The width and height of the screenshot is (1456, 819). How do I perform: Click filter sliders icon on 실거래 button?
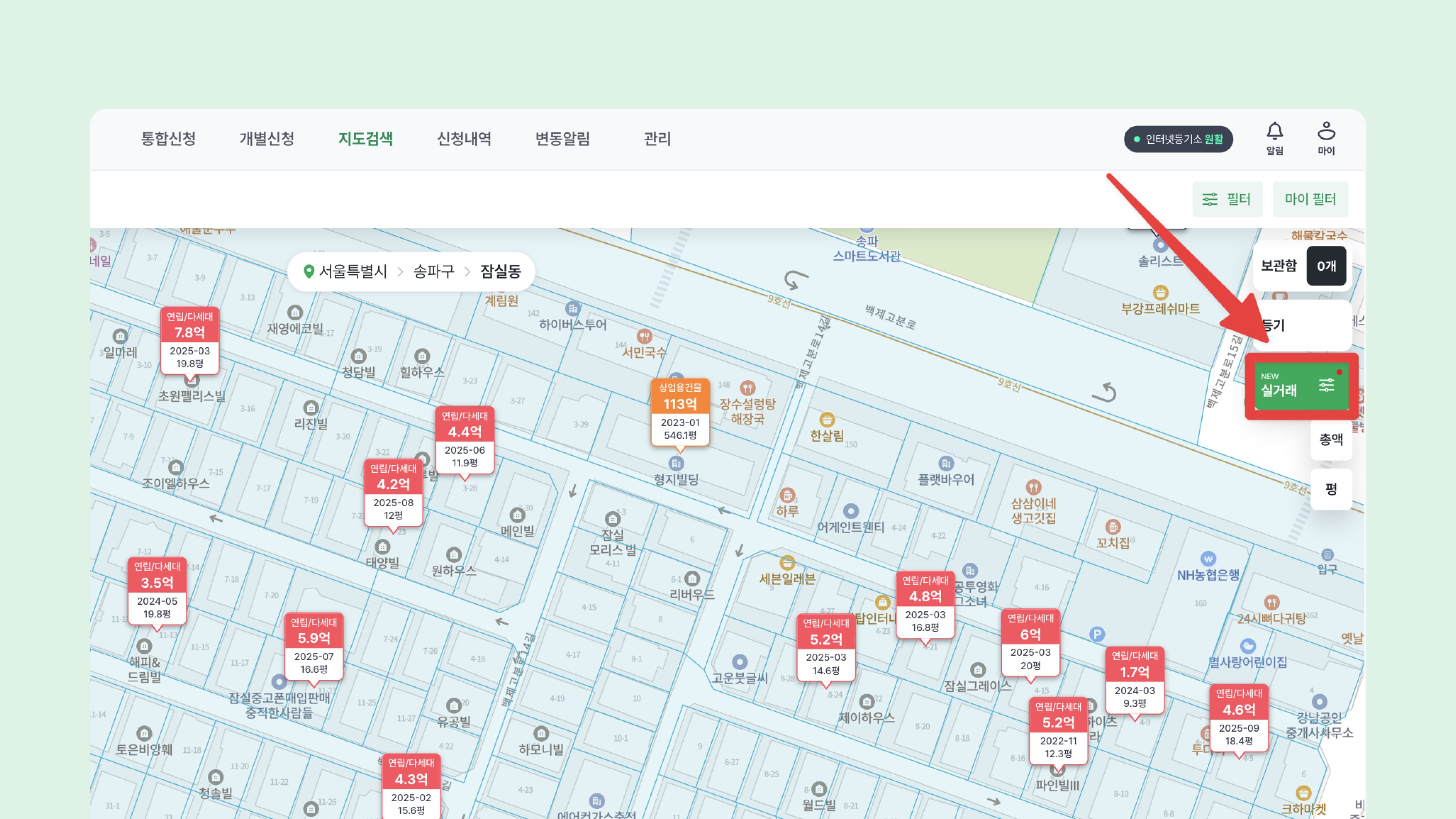tap(1326, 386)
